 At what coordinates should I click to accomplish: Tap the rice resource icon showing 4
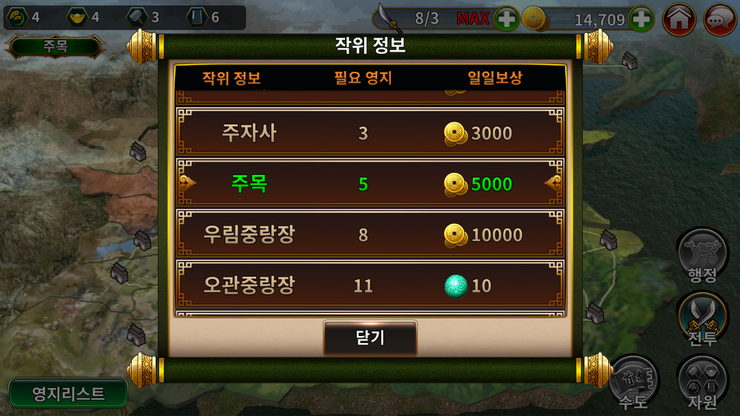[17, 17]
